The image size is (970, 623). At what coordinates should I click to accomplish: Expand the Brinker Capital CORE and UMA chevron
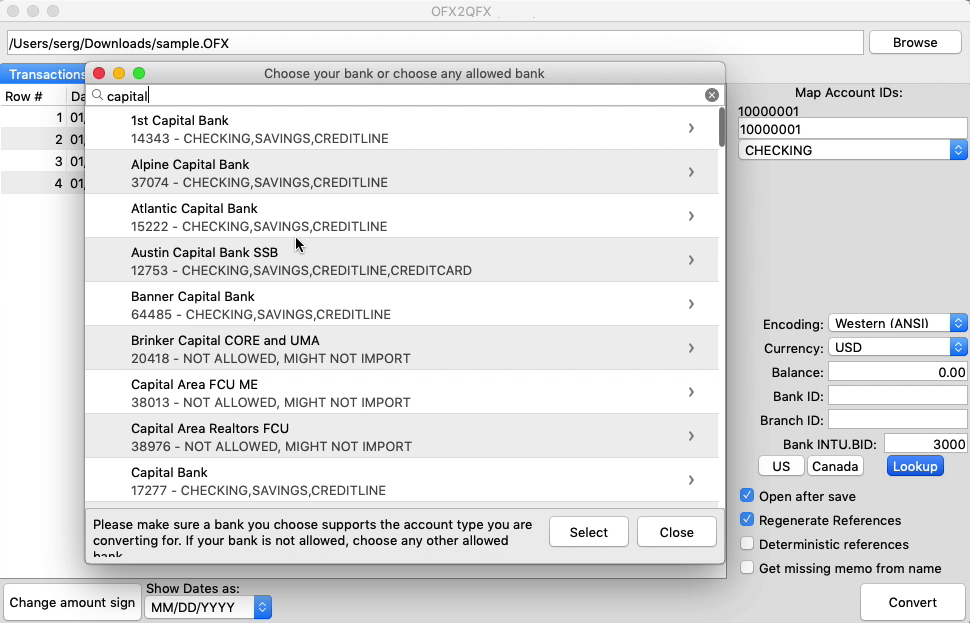[x=691, y=348]
